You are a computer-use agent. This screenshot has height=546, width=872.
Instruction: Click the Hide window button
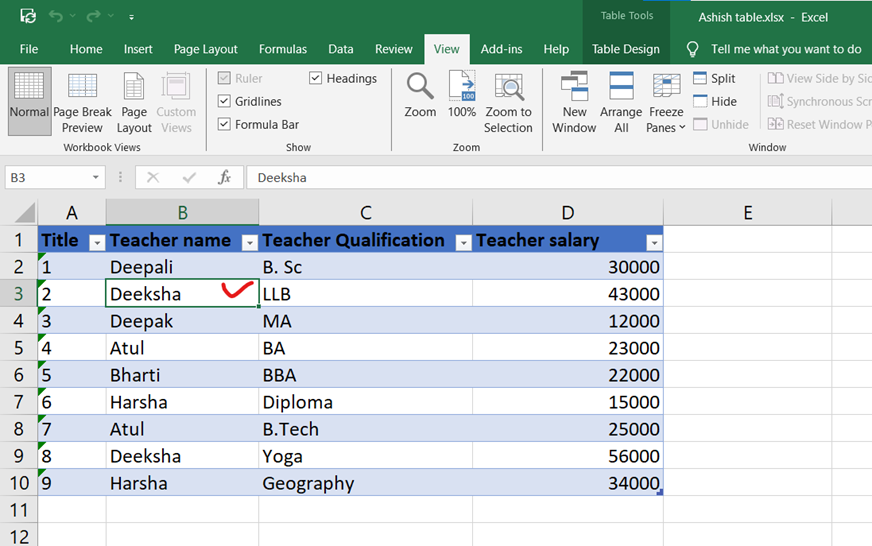[x=714, y=101]
